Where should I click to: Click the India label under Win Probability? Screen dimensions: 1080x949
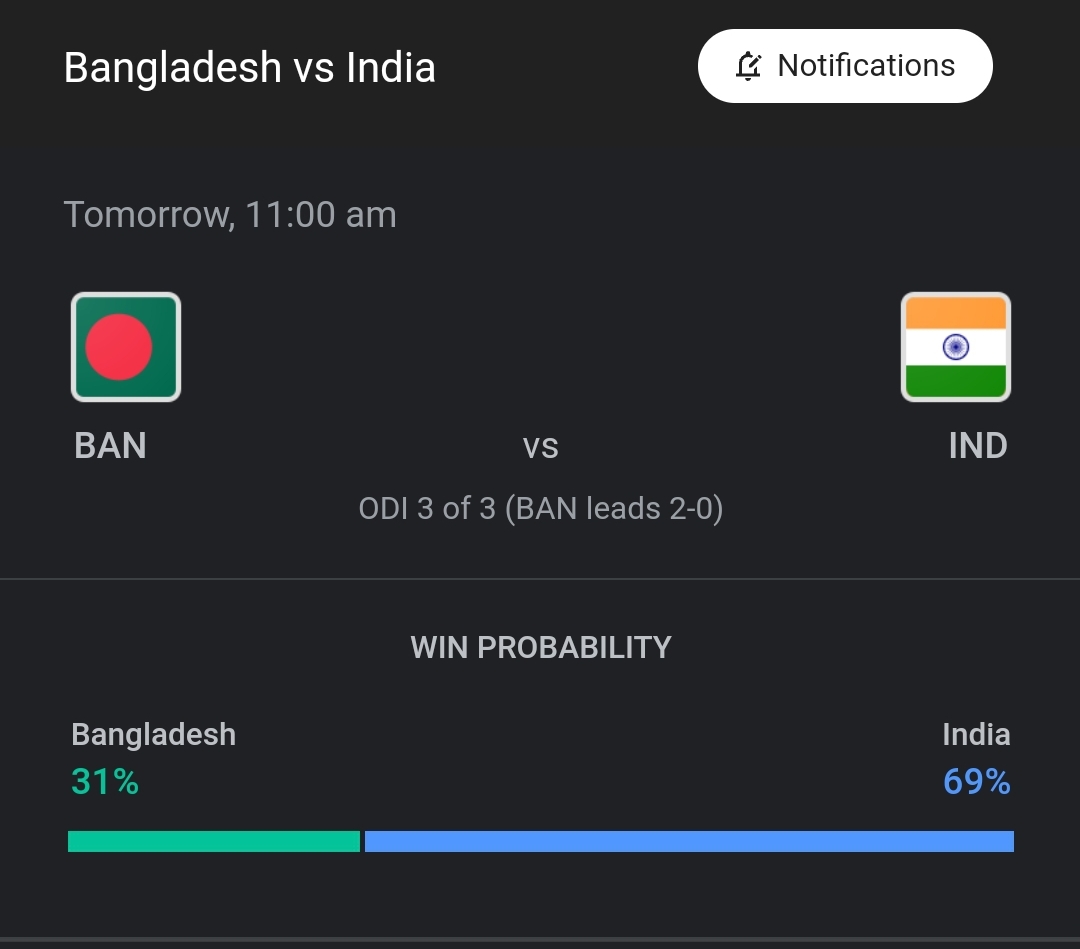tap(976, 735)
